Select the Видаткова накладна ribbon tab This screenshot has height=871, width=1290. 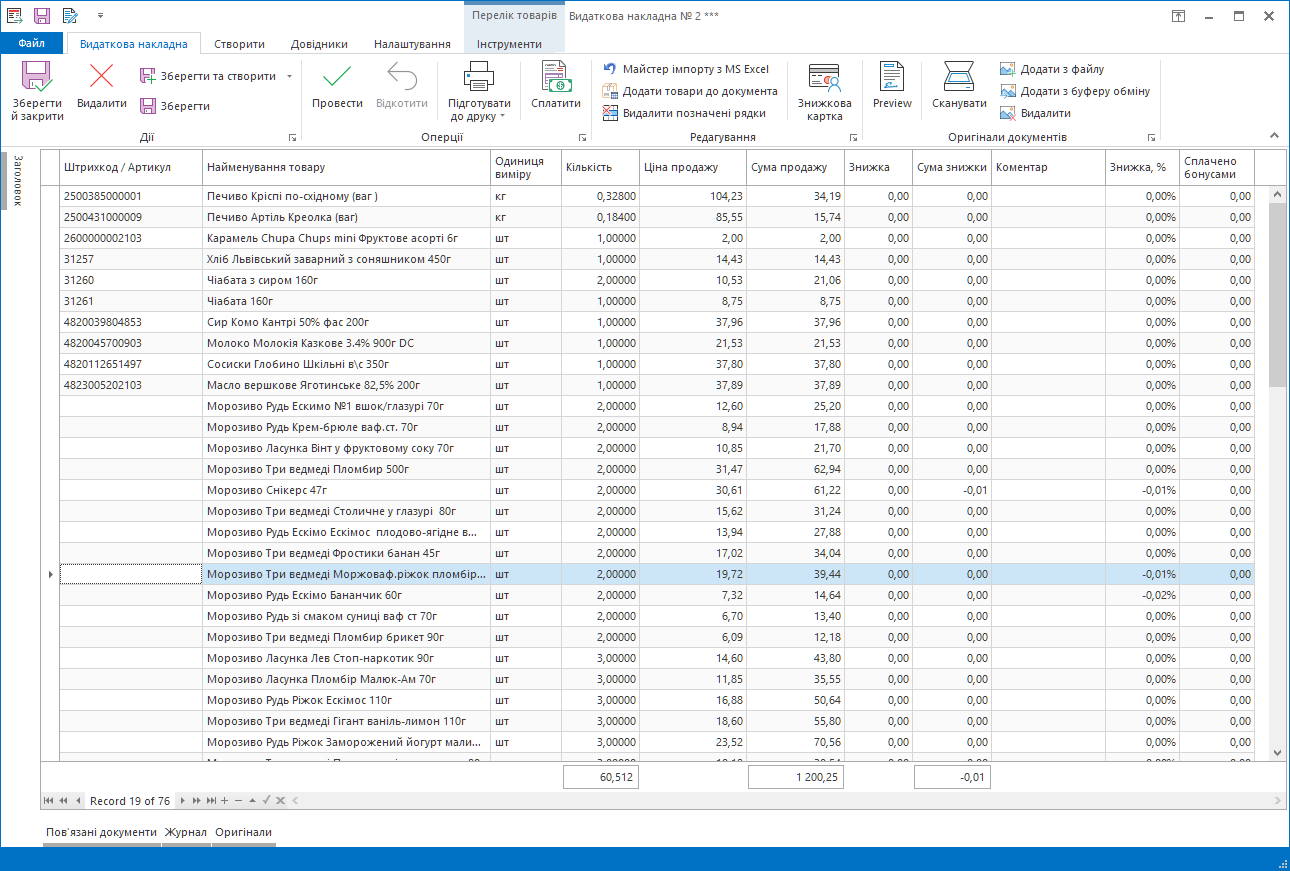(133, 44)
